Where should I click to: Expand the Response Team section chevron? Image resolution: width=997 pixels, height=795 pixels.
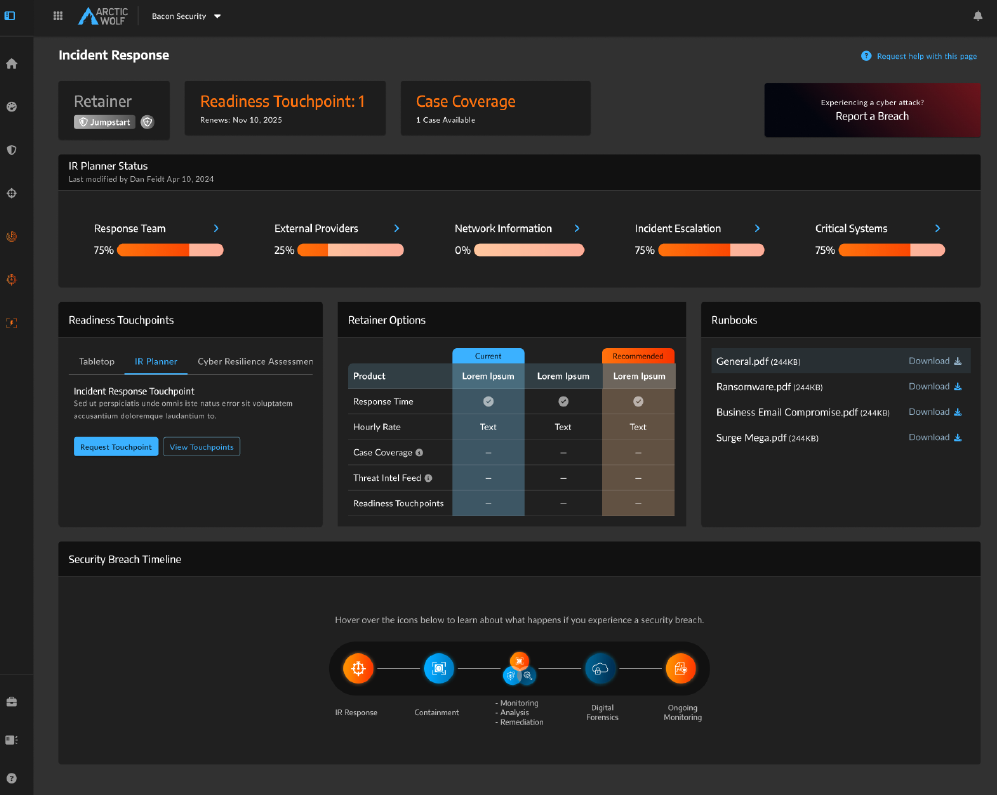coord(216,229)
